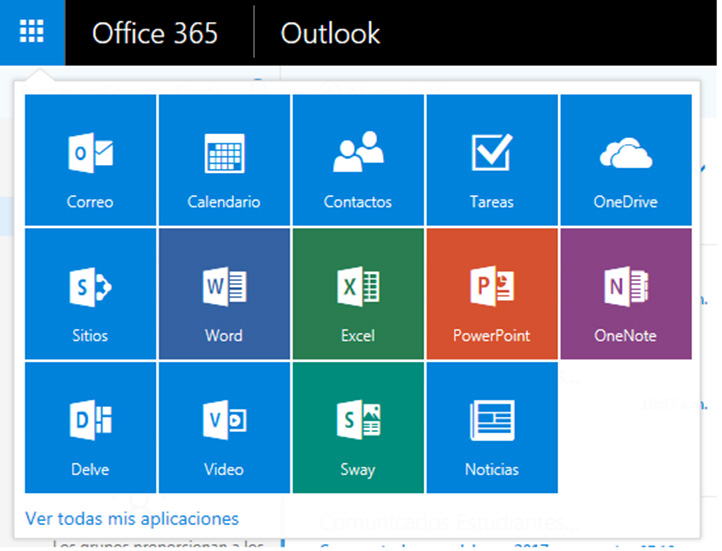Launch the Video app tile
This screenshot has height=551, width=722.
pos(224,428)
